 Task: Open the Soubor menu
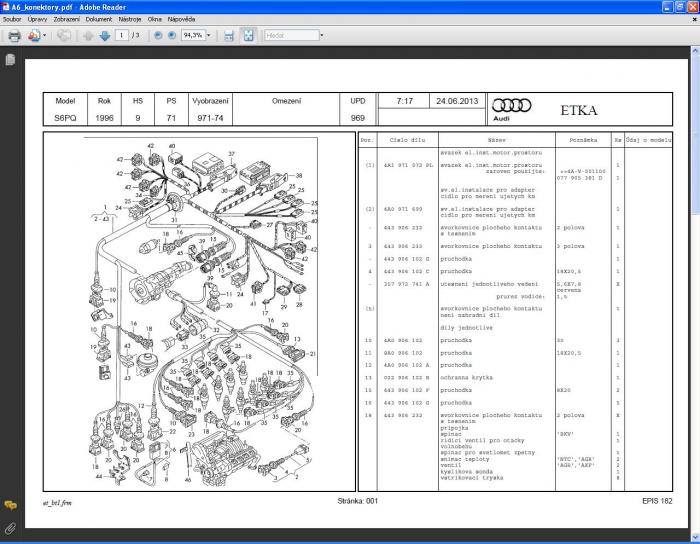pos(12,19)
